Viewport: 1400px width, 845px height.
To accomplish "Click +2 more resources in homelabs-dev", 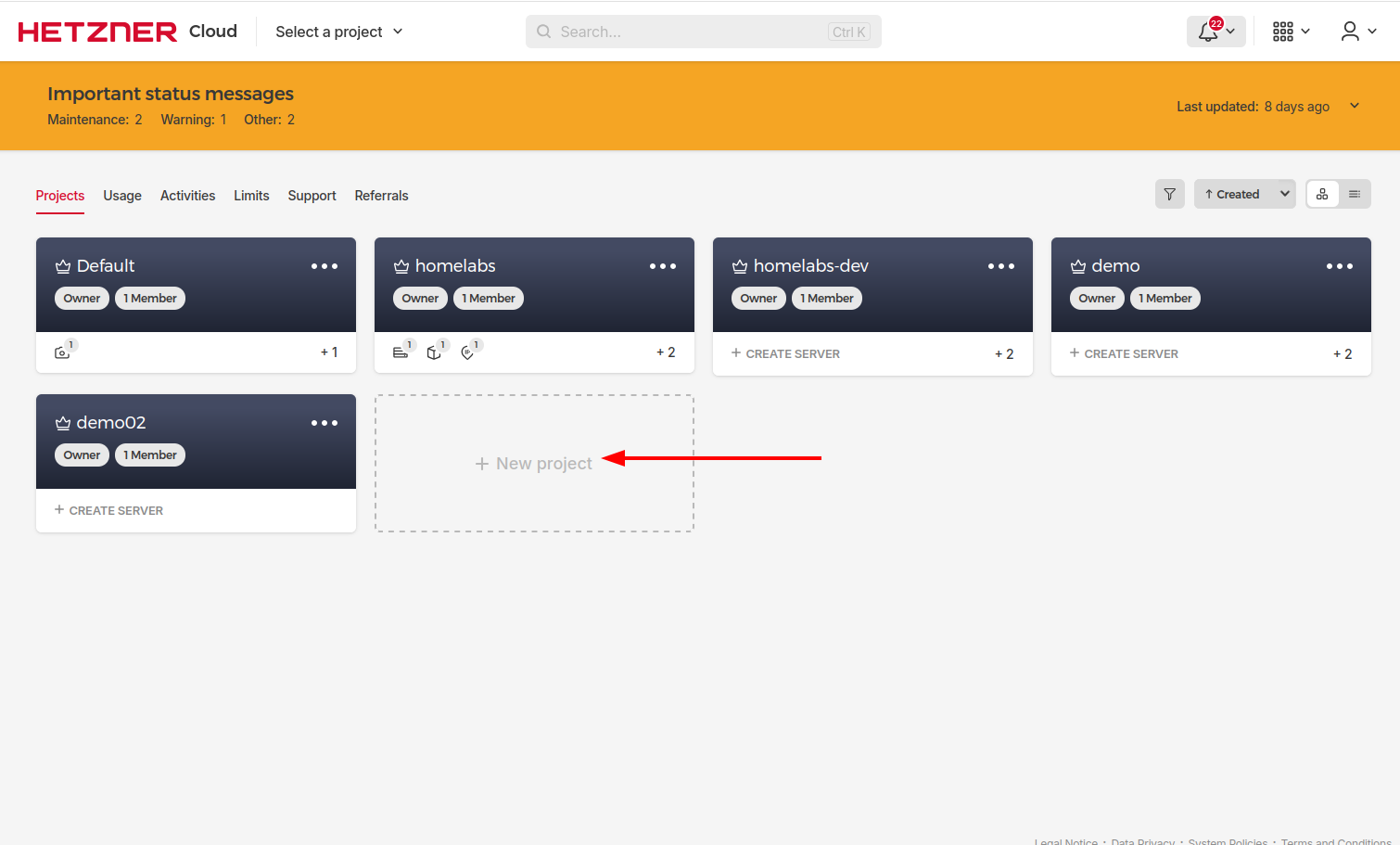I will tap(1004, 354).
